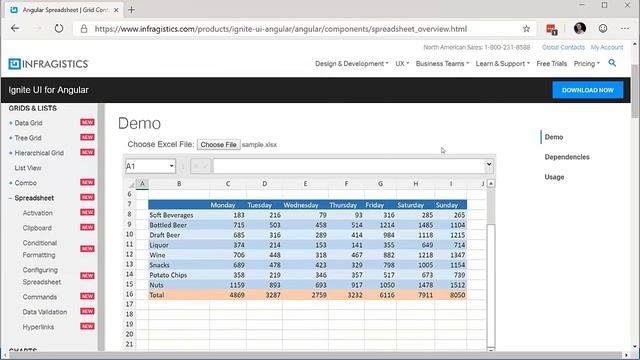Click in the spreadsheet formula input
The height and width of the screenshot is (360, 640).
(349, 166)
